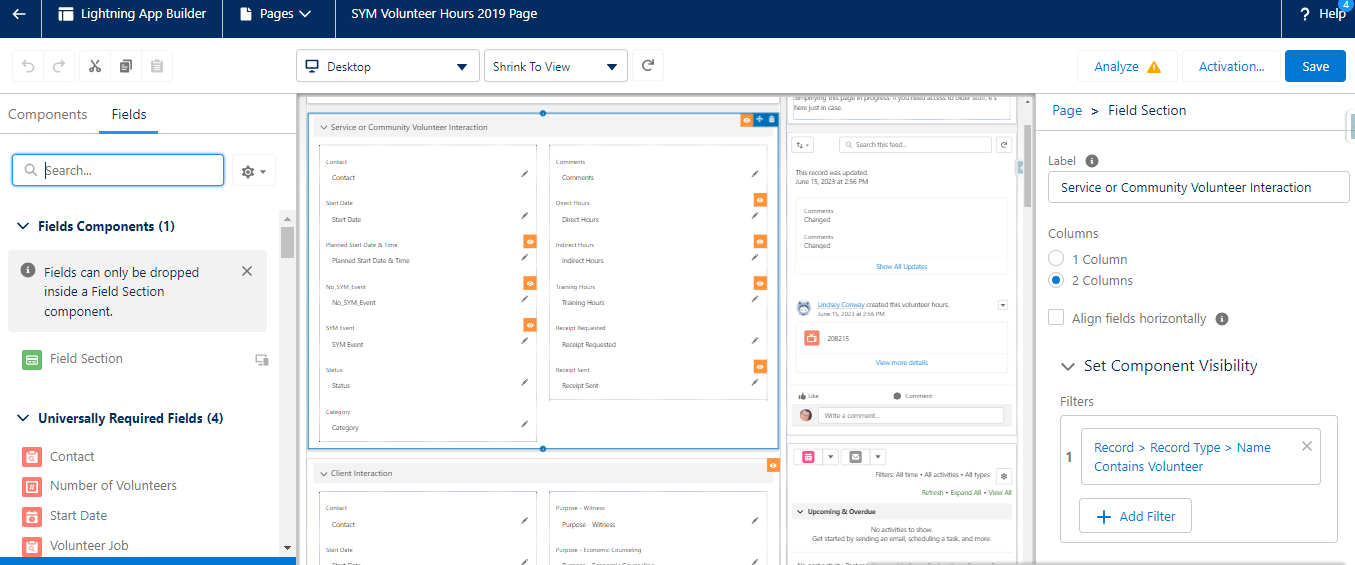The image size is (1355, 565).
Task: Refresh the canvas view
Action: click(x=648, y=66)
